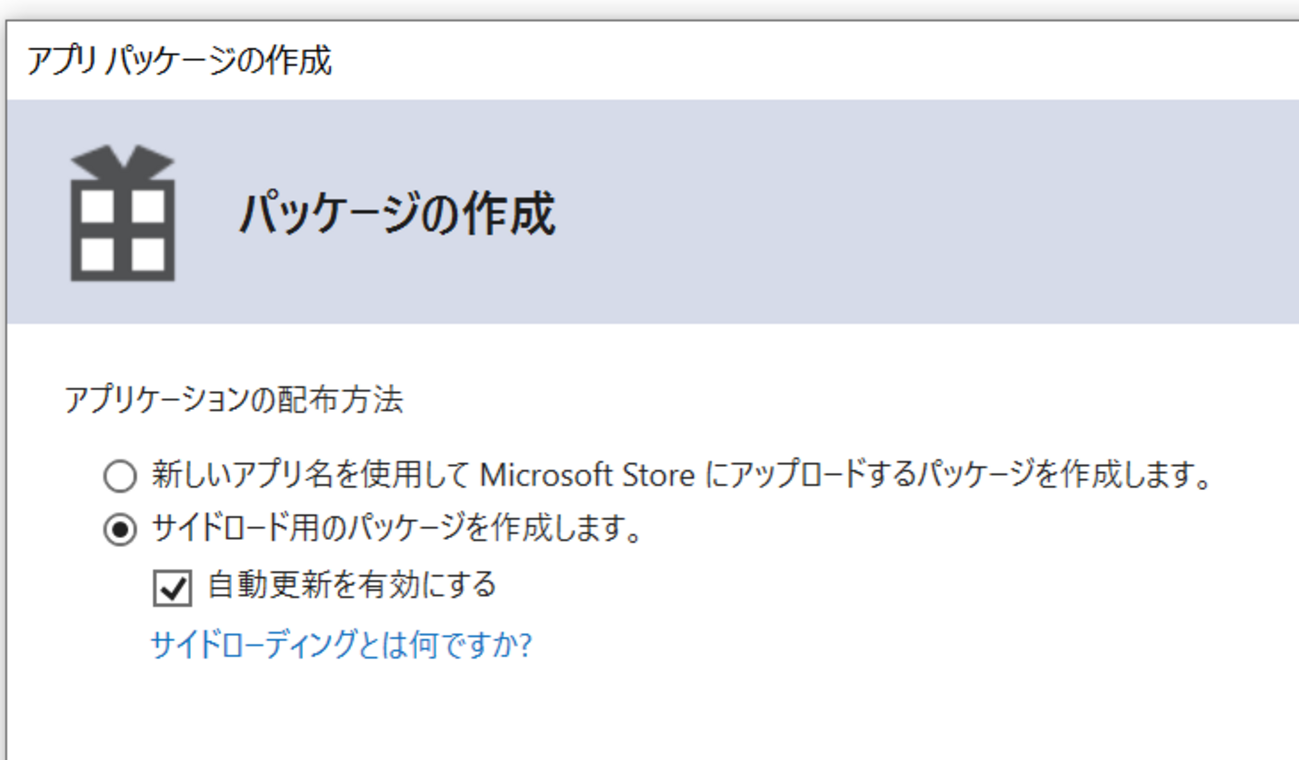Click the gift box package icon
Screen dimensions: 1299x760
pos(122,214)
